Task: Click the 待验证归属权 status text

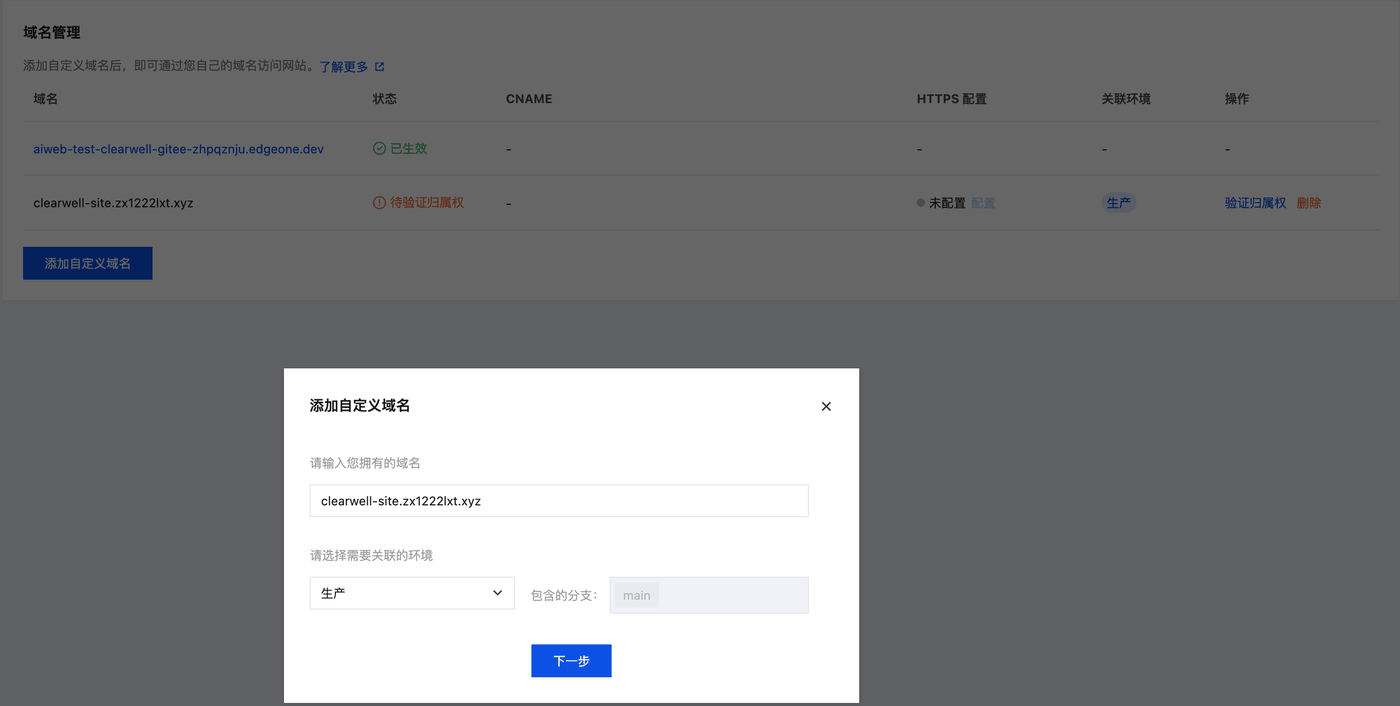Action: [x=427, y=203]
